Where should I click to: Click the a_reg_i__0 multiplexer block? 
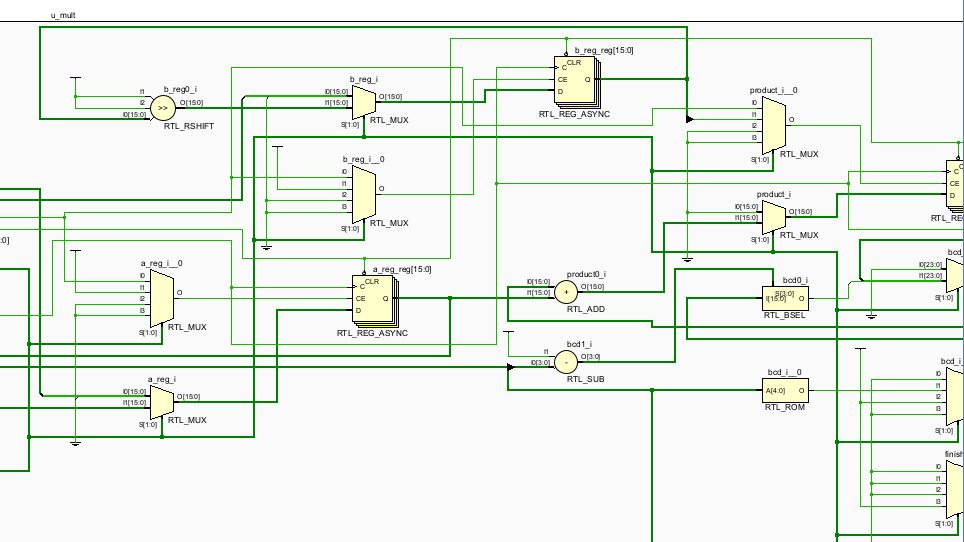pos(162,299)
